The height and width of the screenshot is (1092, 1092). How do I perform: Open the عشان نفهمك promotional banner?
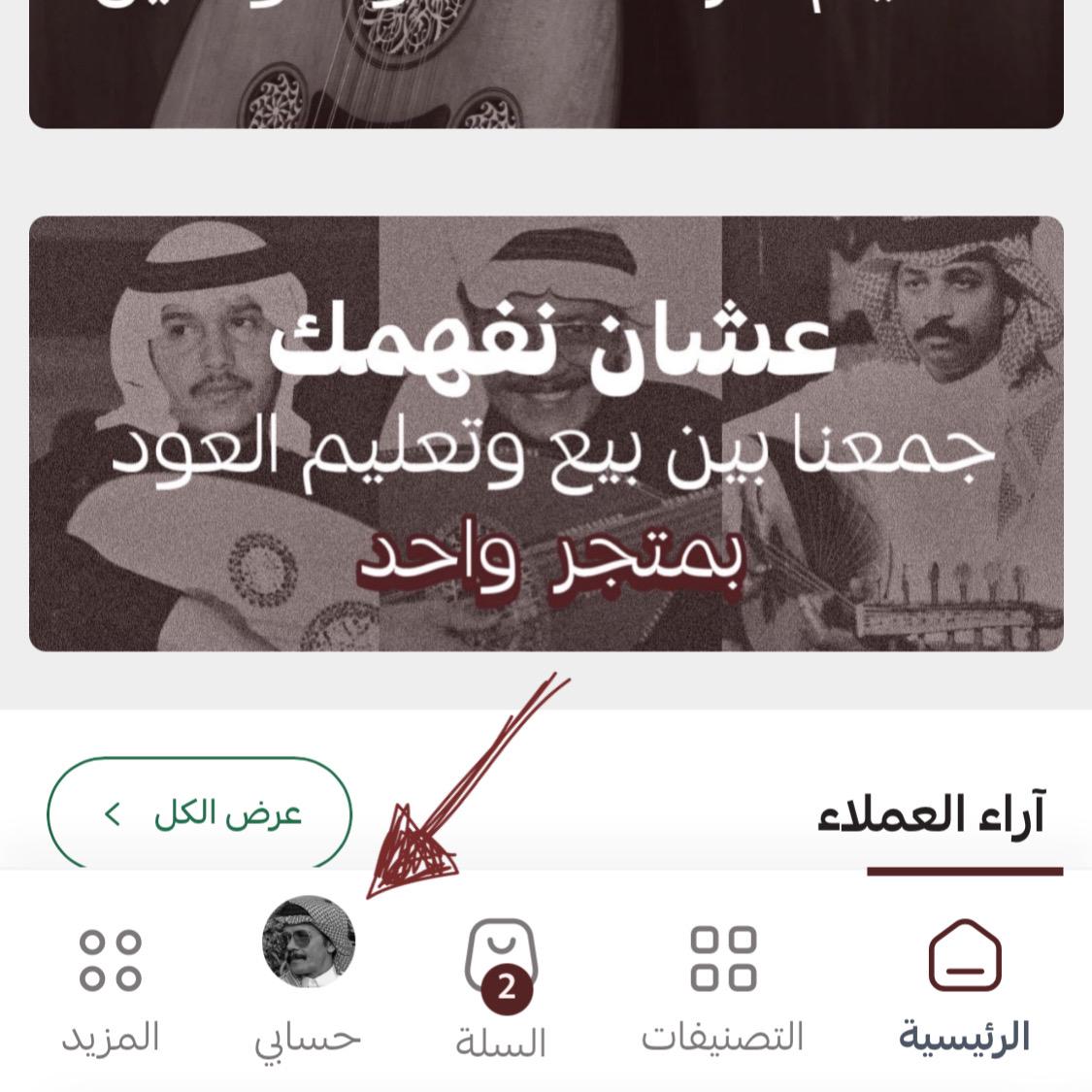tap(546, 434)
